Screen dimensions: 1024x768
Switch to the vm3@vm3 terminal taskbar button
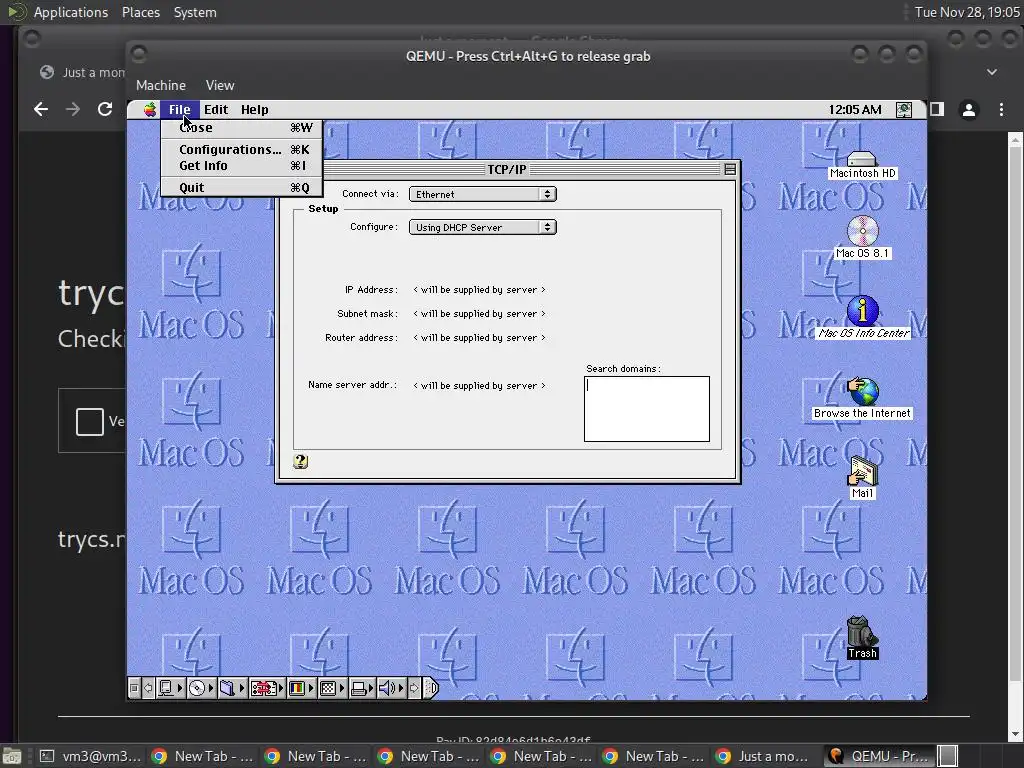click(x=90, y=756)
